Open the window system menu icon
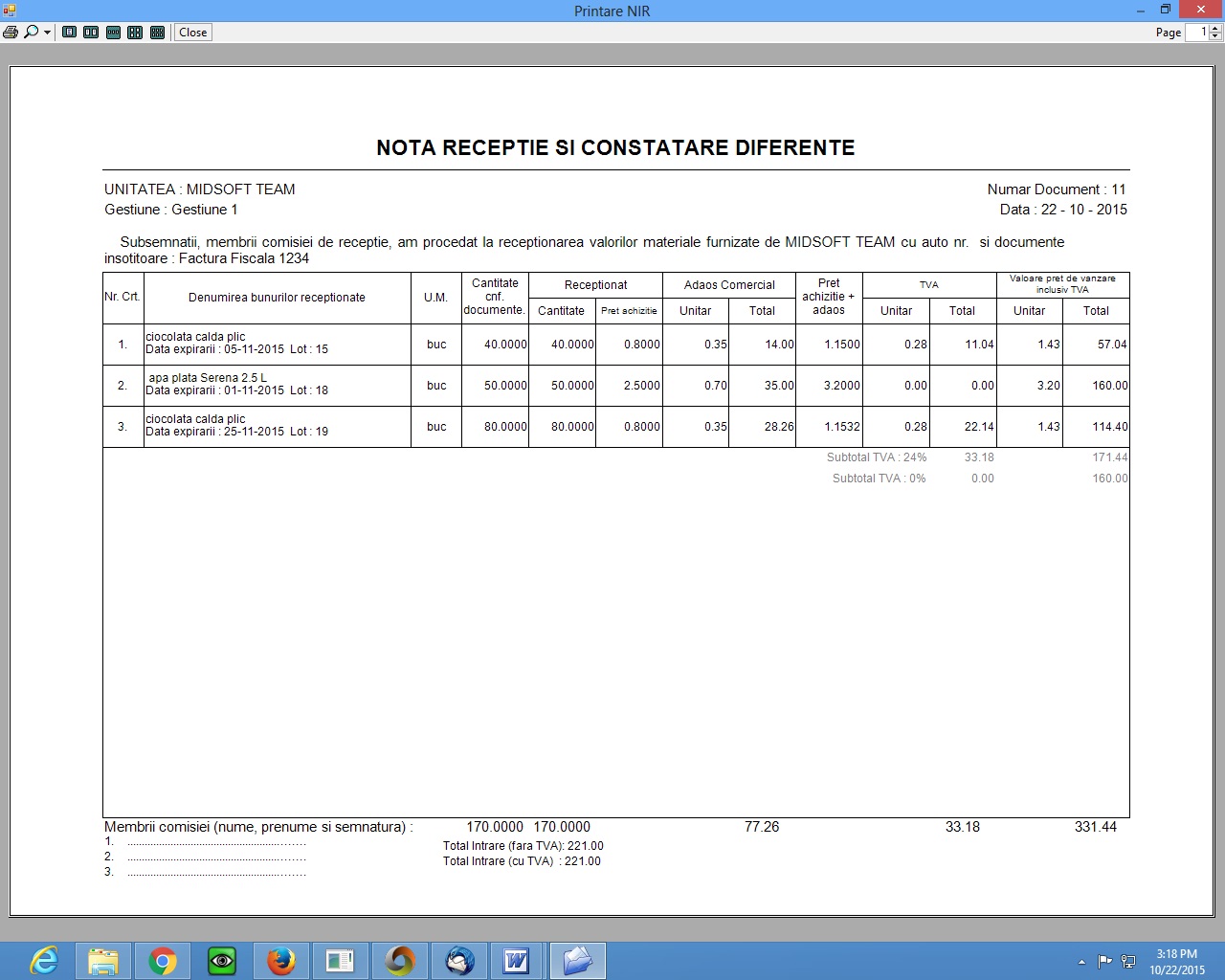1225x980 pixels. point(10,11)
